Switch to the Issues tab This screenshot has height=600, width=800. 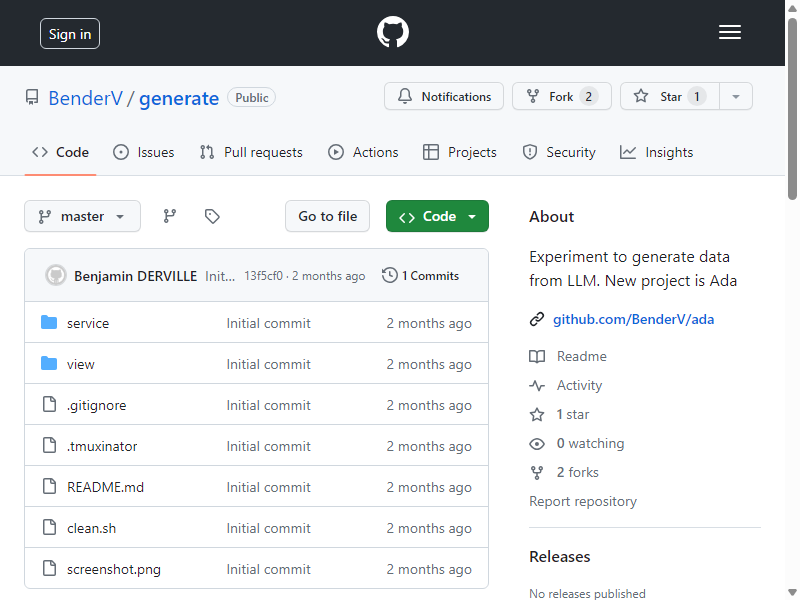(143, 152)
